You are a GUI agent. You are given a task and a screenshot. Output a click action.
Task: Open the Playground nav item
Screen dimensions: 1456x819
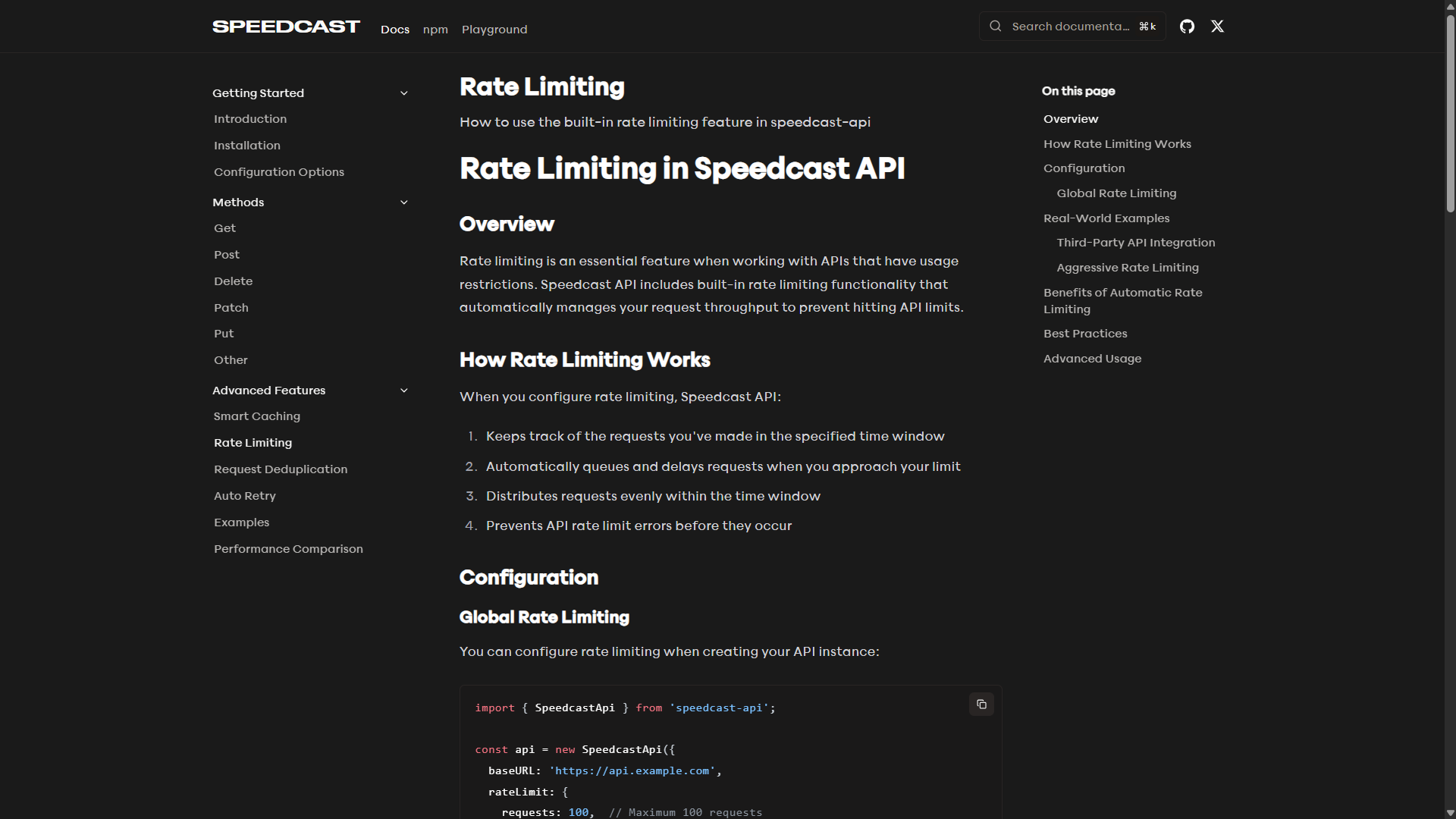tap(494, 30)
